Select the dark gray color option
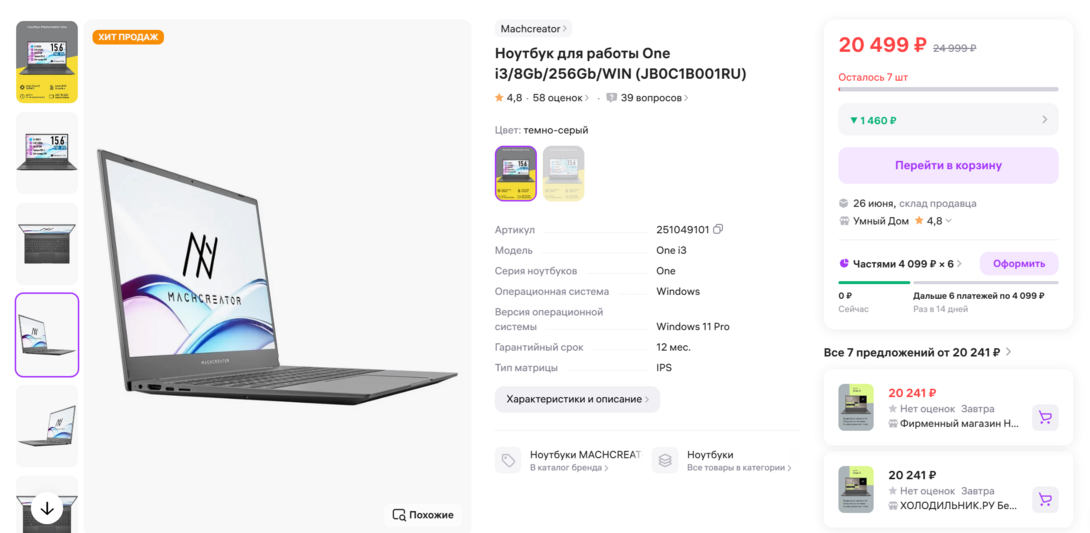The width and height of the screenshot is (1090, 533). [516, 173]
